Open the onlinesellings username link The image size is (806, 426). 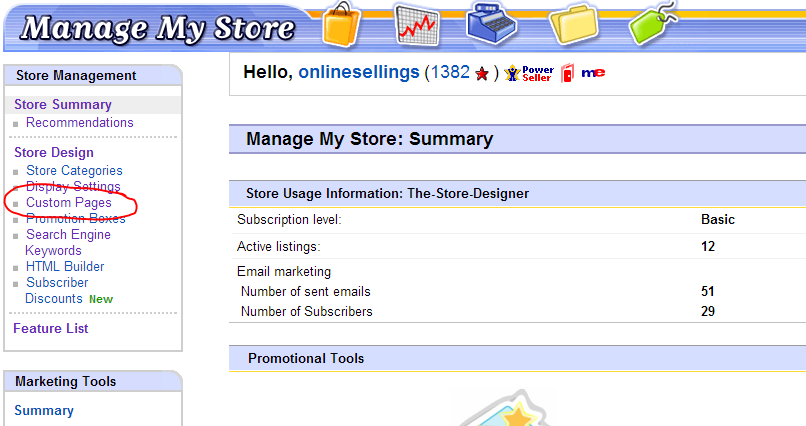click(359, 72)
